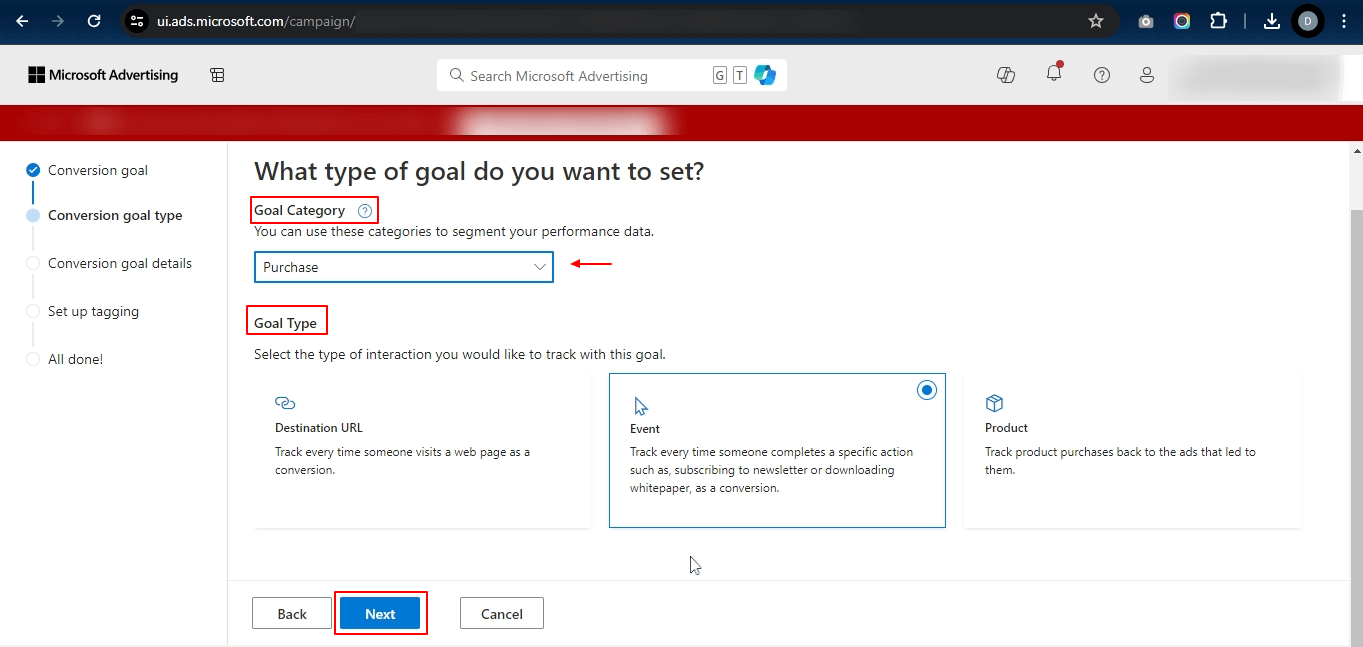Click the Destination URL link icon
The image size is (1363, 647).
(285, 403)
